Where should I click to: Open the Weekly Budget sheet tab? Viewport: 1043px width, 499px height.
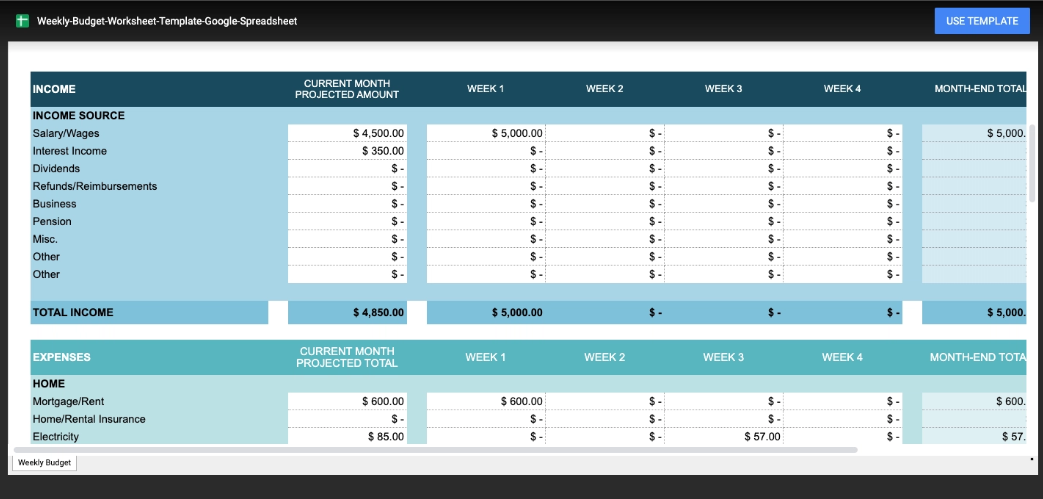coord(44,462)
